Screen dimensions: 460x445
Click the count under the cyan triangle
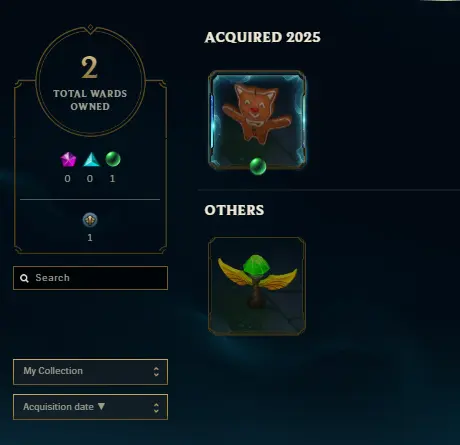tap(90, 179)
